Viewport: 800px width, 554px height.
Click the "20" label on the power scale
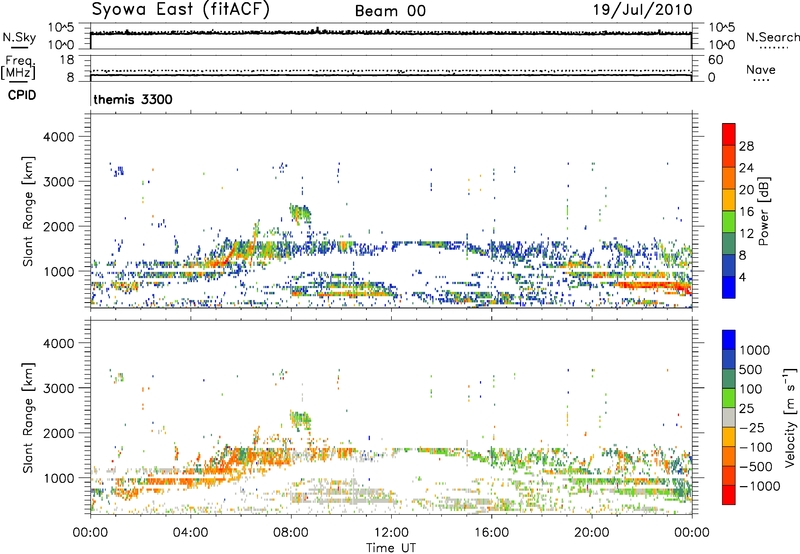pyautogui.click(x=746, y=190)
